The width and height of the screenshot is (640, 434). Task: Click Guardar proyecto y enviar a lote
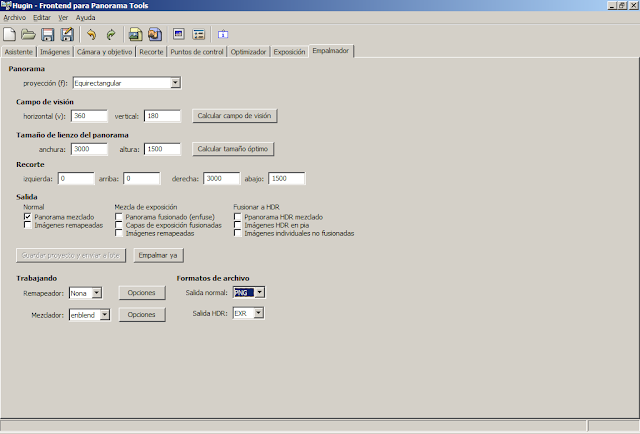(x=71, y=255)
